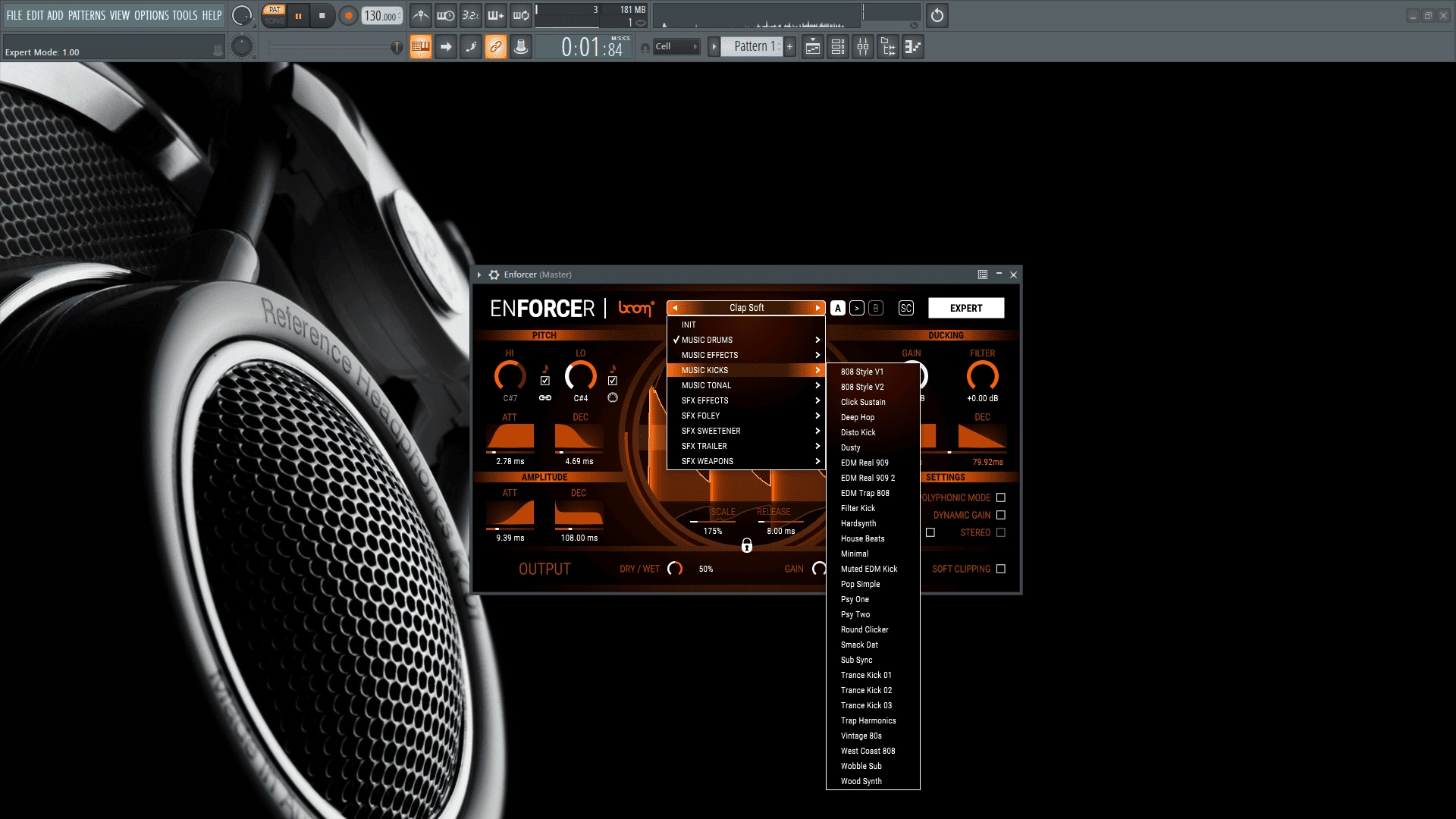Toggle the countdown before recording icon

(471, 15)
